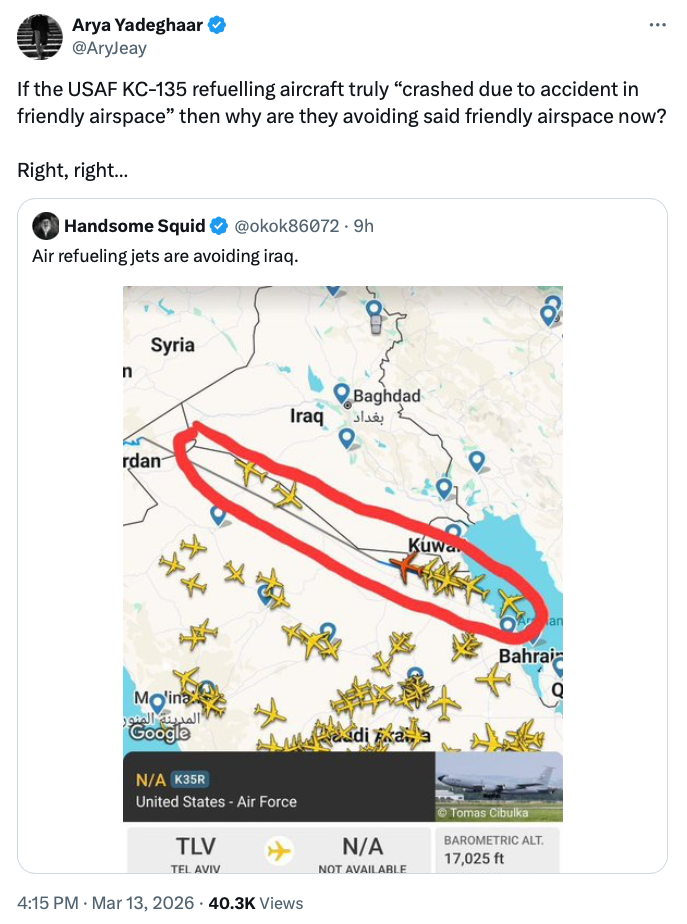Open Arya Yadeghaar display name profile
This screenshot has width=687, height=924.
pos(136,25)
